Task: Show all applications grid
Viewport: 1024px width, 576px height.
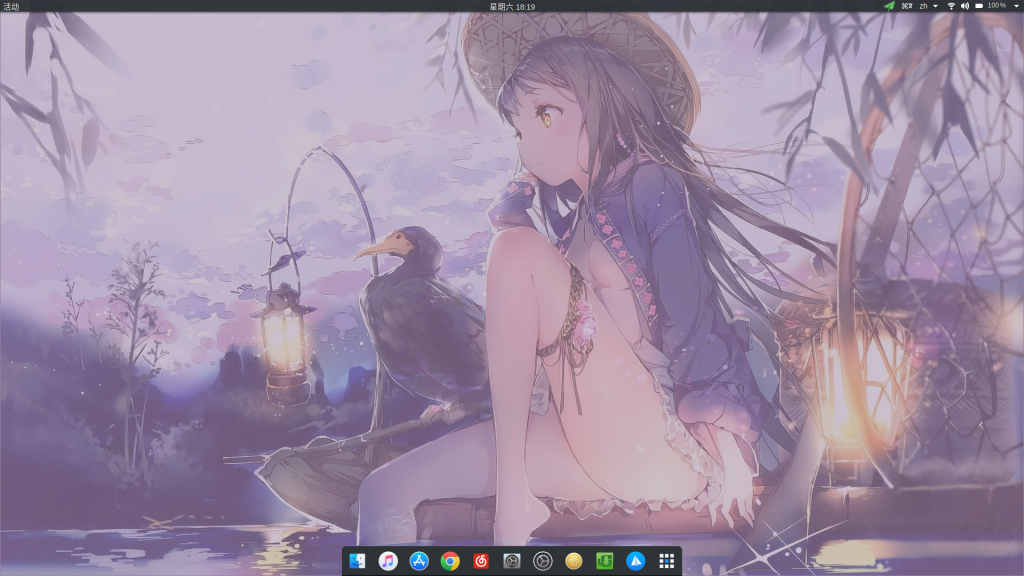Action: pyautogui.click(x=667, y=561)
